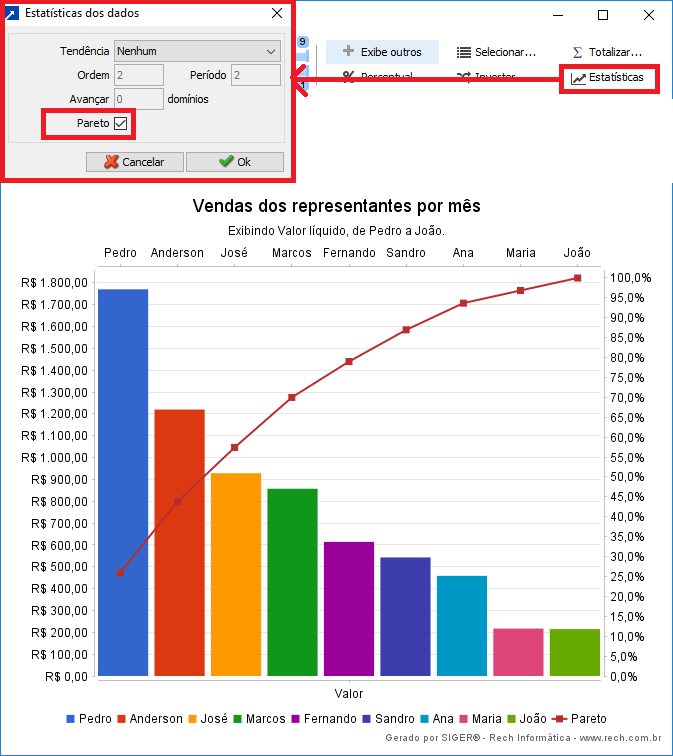This screenshot has width=673, height=756.
Task: Click the Totalizar... sigma option
Action: tap(607, 52)
